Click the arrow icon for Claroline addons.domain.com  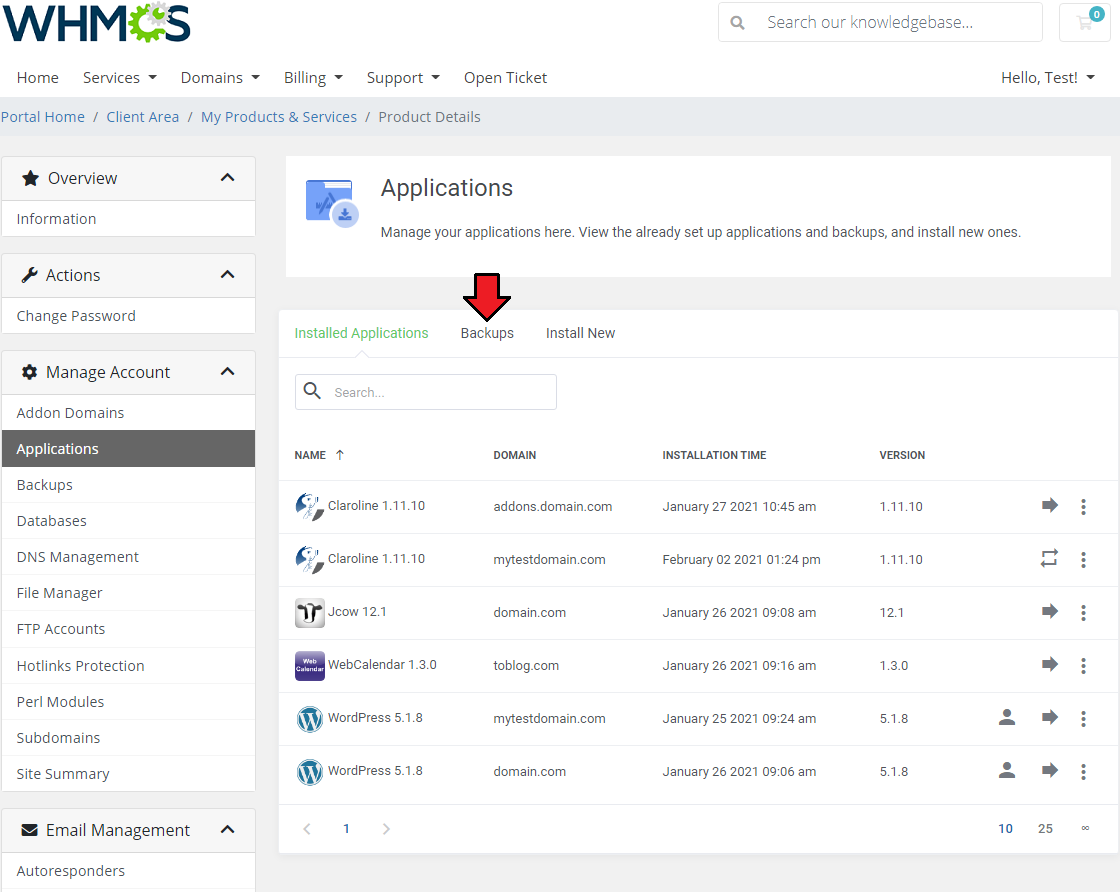click(x=1049, y=506)
